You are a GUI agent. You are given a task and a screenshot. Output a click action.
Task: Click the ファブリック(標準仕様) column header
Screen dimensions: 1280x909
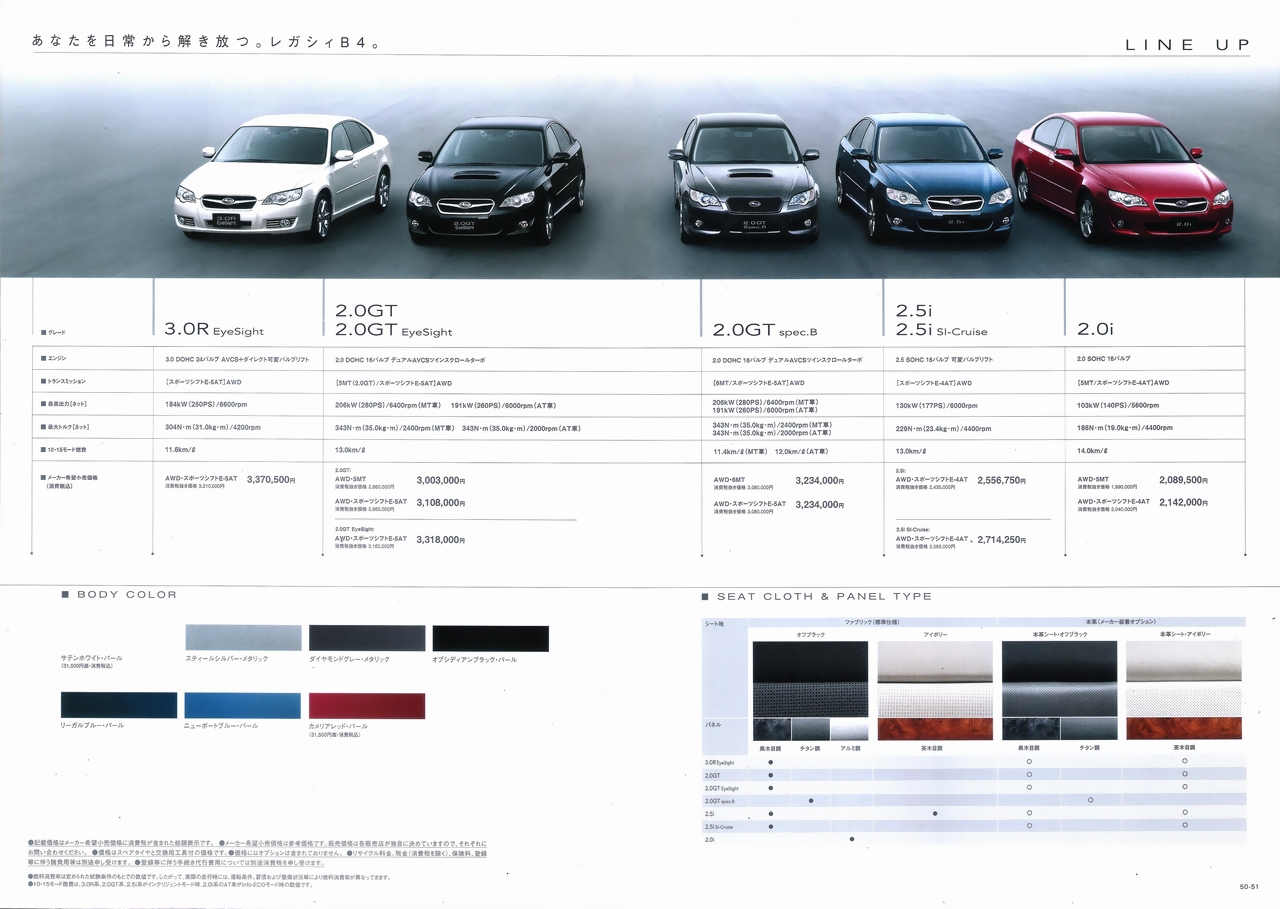(872, 622)
